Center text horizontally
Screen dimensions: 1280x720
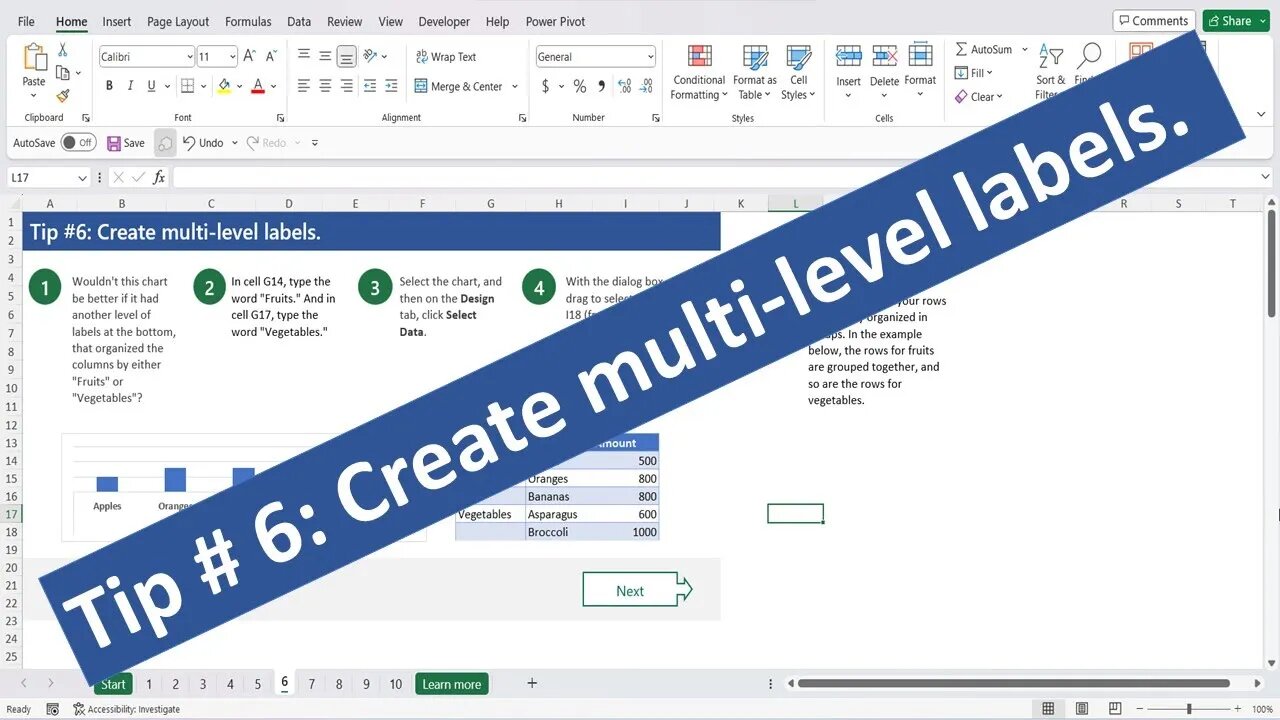325,87
